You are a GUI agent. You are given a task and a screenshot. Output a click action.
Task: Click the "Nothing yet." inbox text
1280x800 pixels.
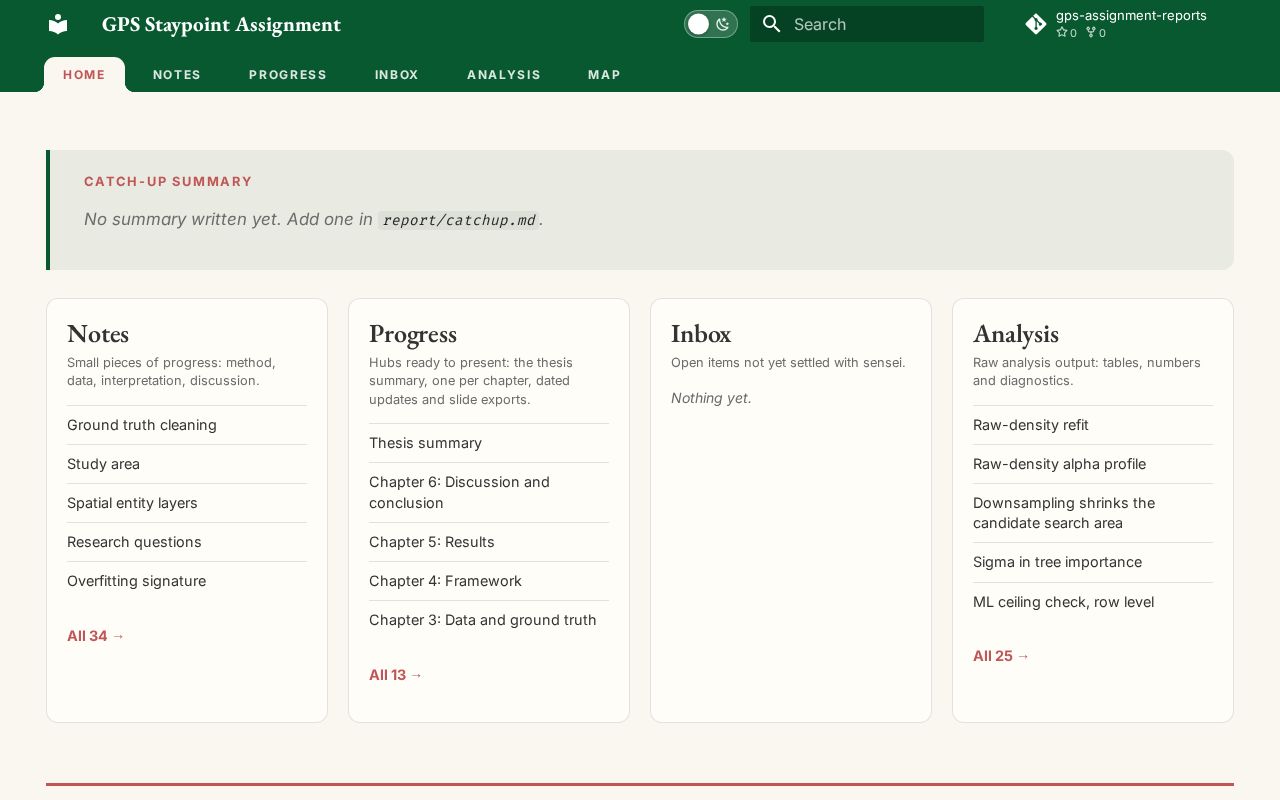711,398
